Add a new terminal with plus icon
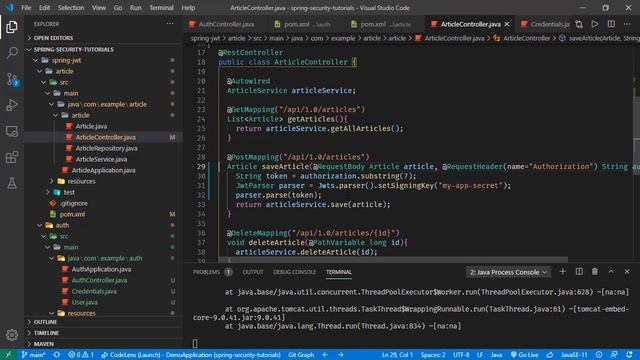 562,272
